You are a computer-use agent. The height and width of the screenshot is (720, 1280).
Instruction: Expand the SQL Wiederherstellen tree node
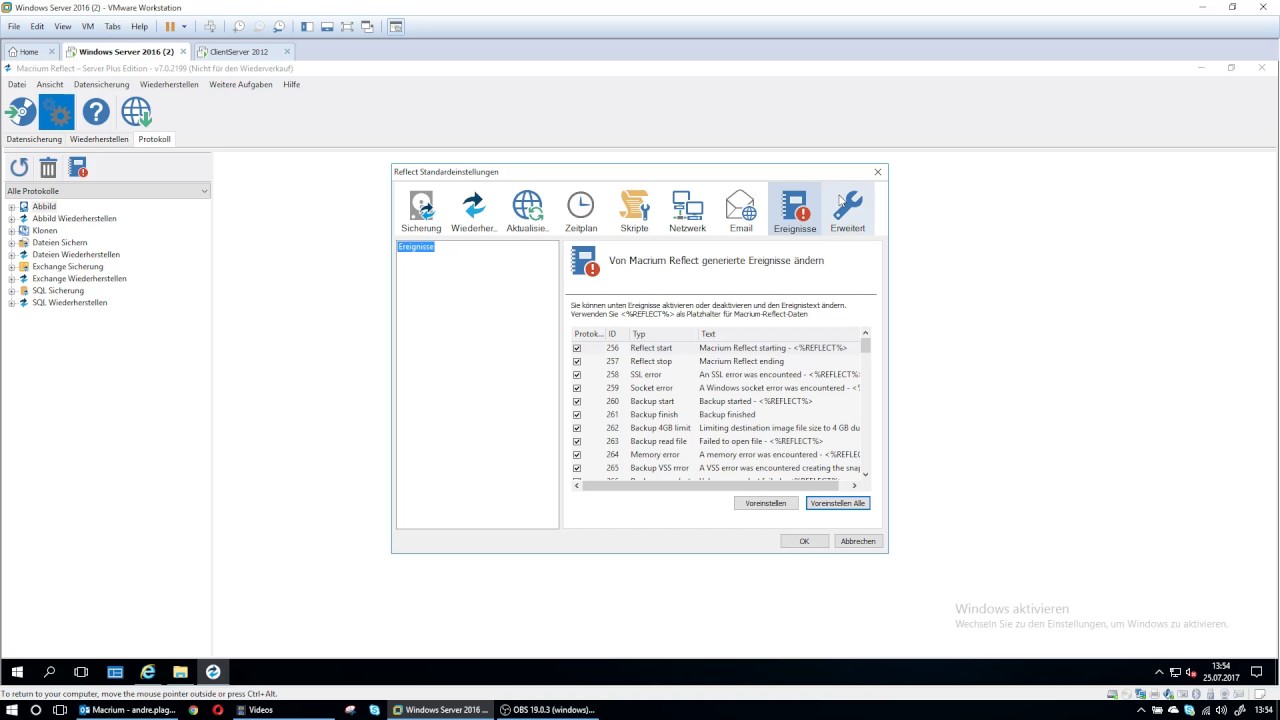click(x=12, y=303)
